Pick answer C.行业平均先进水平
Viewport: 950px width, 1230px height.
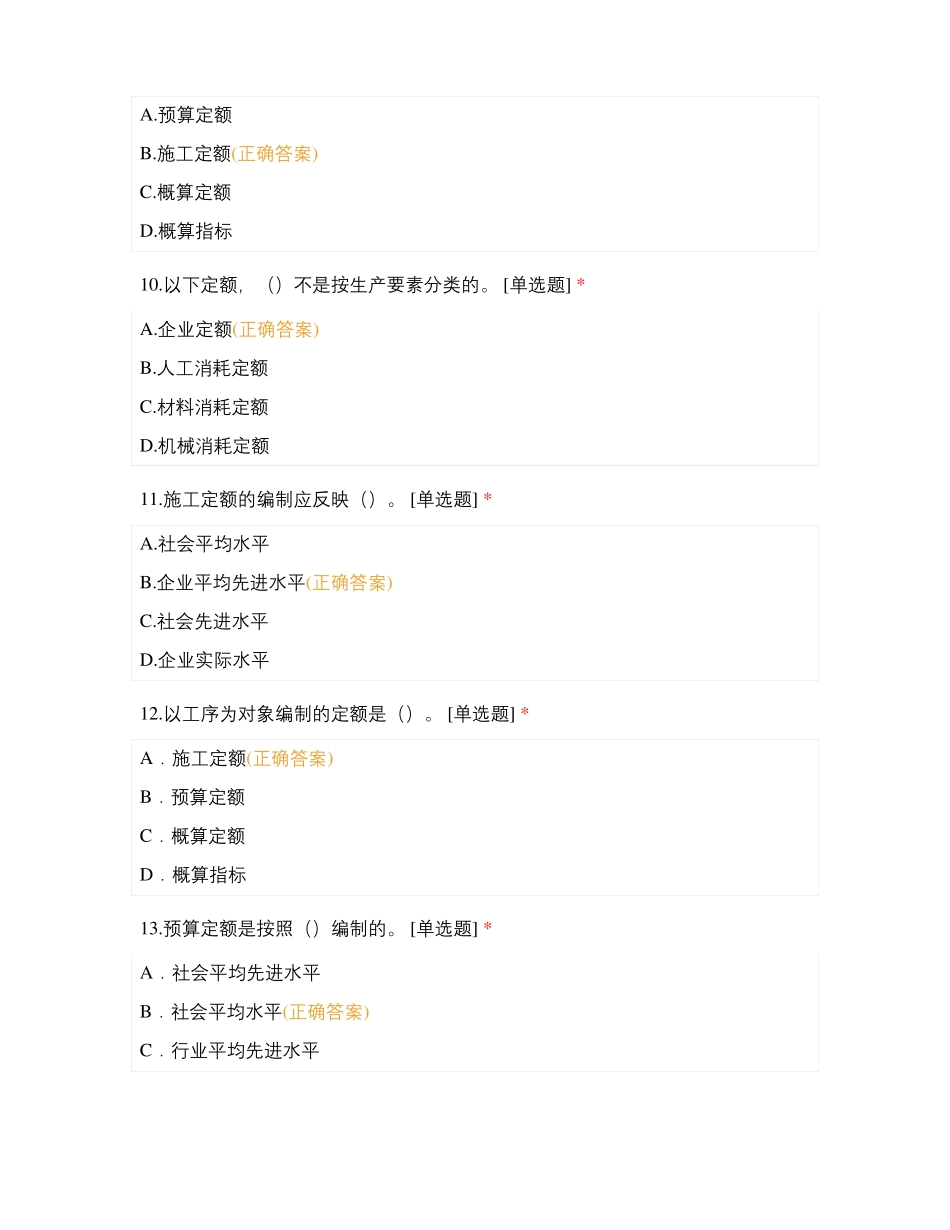pos(230,1051)
